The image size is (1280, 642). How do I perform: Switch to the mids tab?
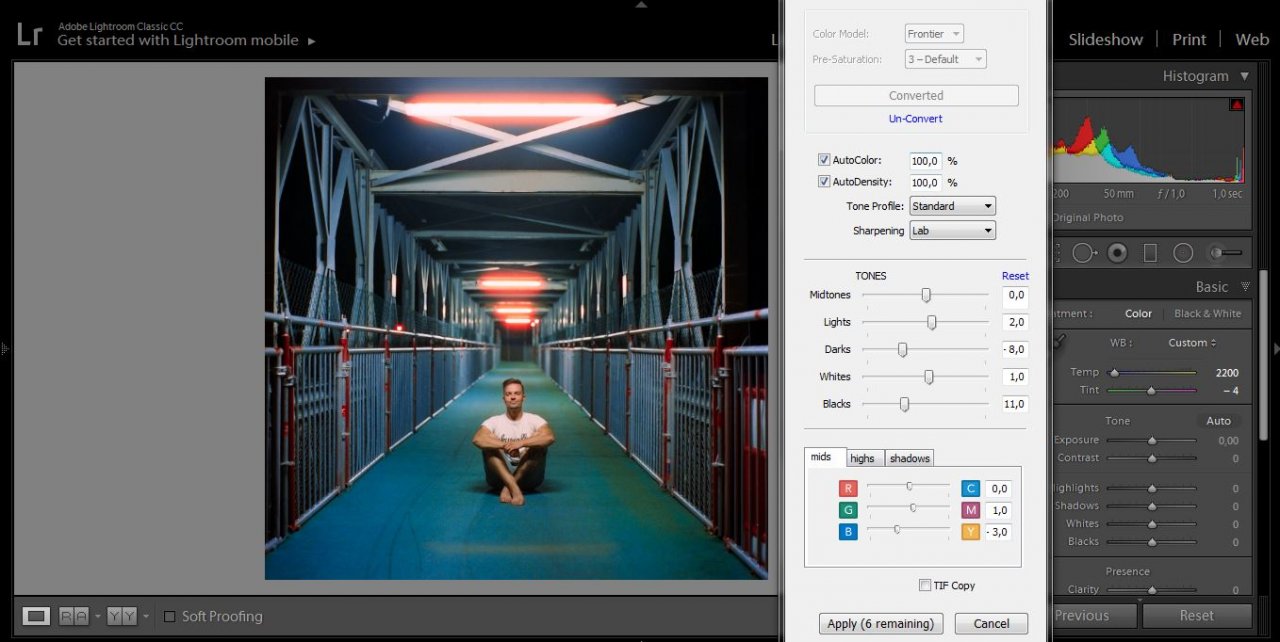825,457
